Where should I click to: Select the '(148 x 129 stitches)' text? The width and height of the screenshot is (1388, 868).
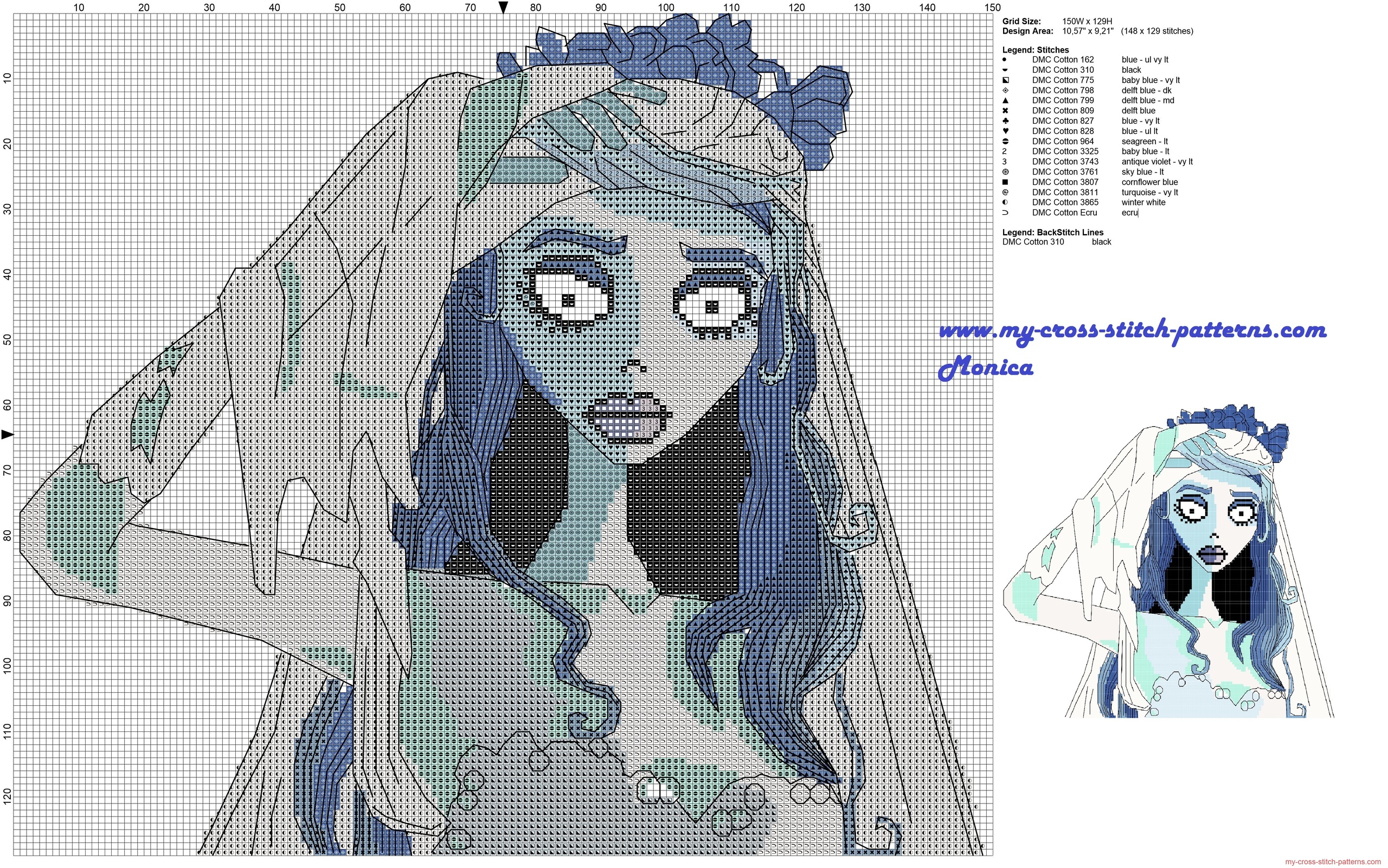click(x=1156, y=31)
